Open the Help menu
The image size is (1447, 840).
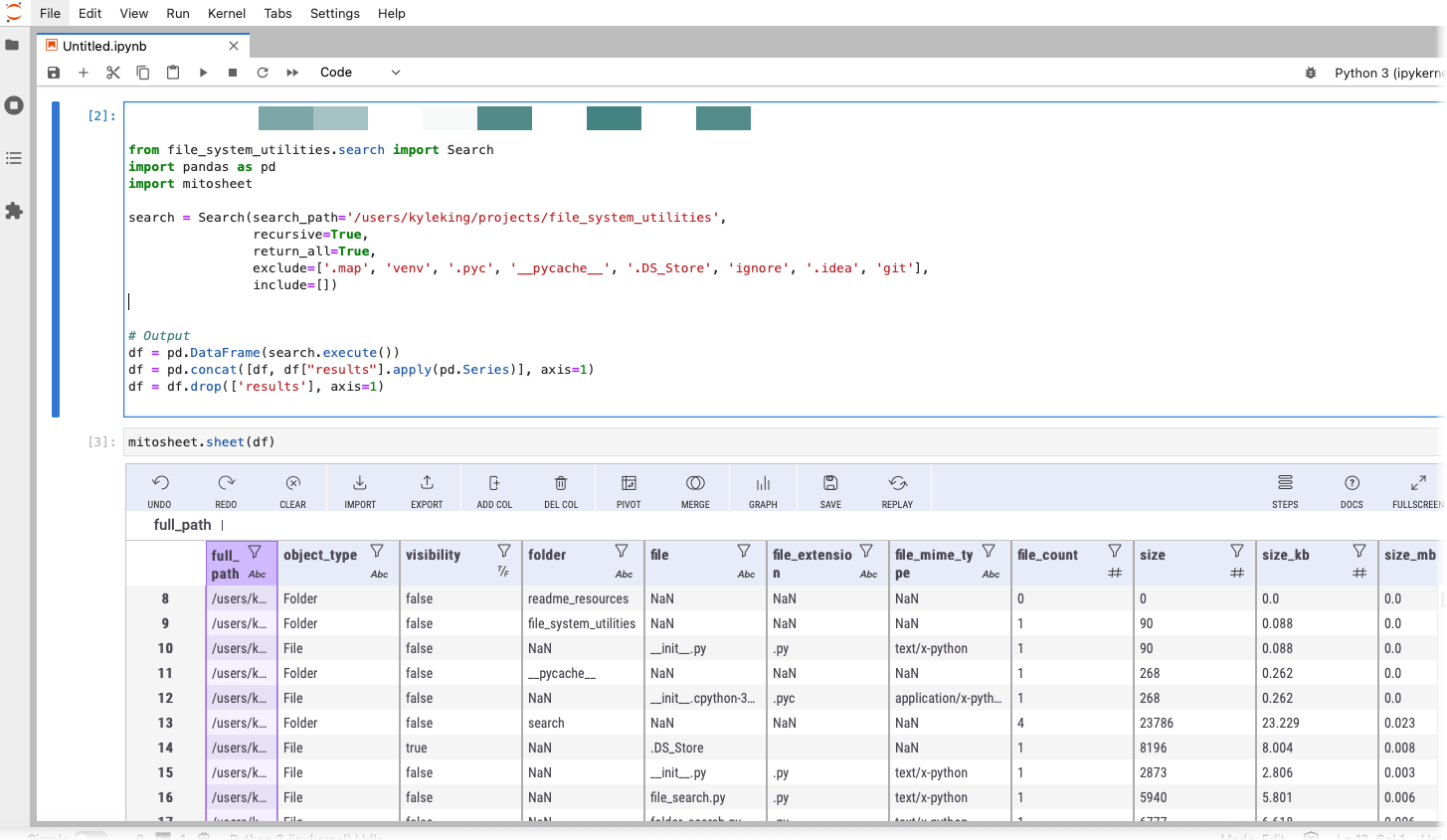coord(391,13)
